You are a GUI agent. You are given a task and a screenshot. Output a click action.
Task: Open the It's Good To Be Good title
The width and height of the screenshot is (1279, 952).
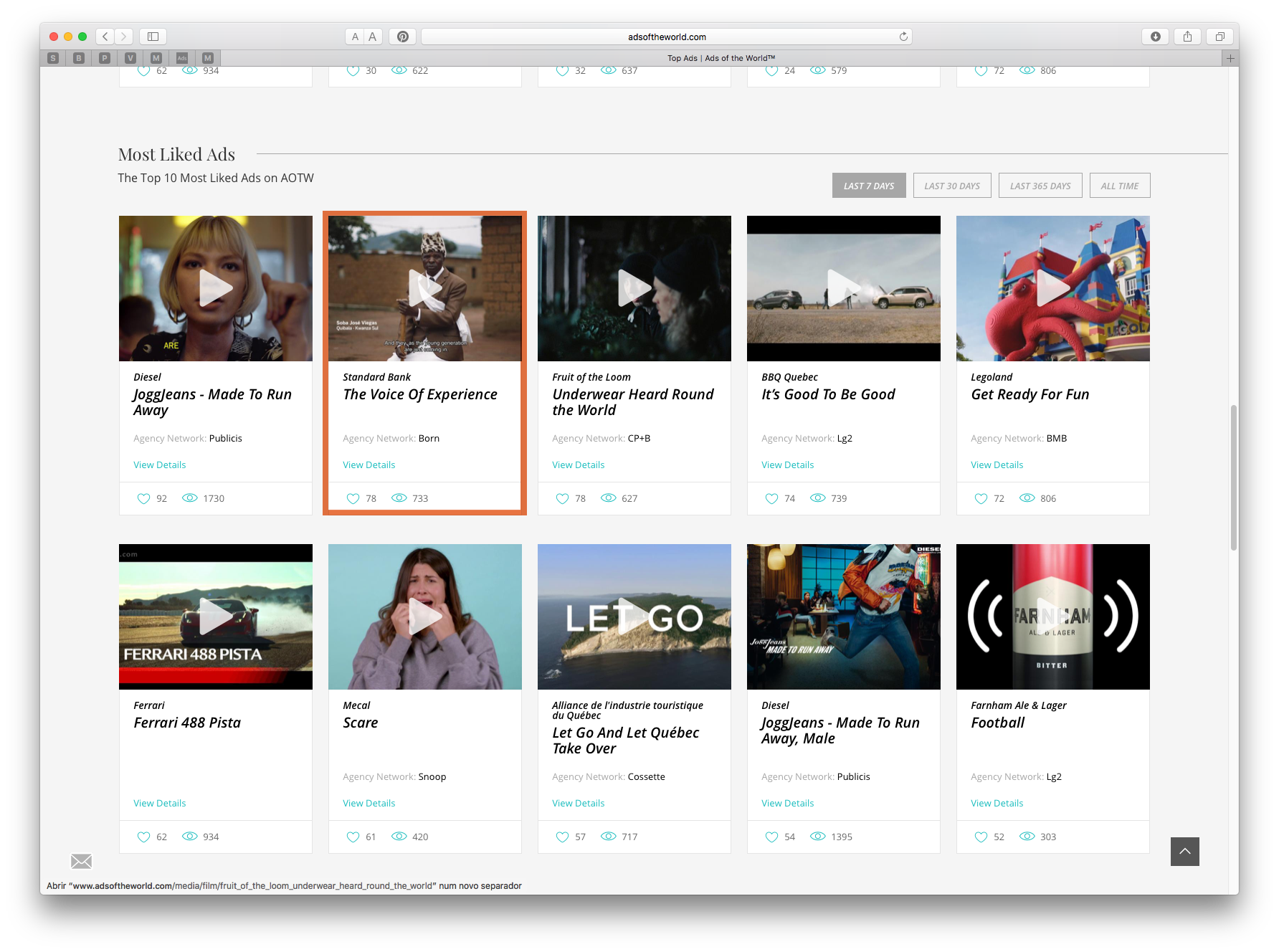coord(828,394)
